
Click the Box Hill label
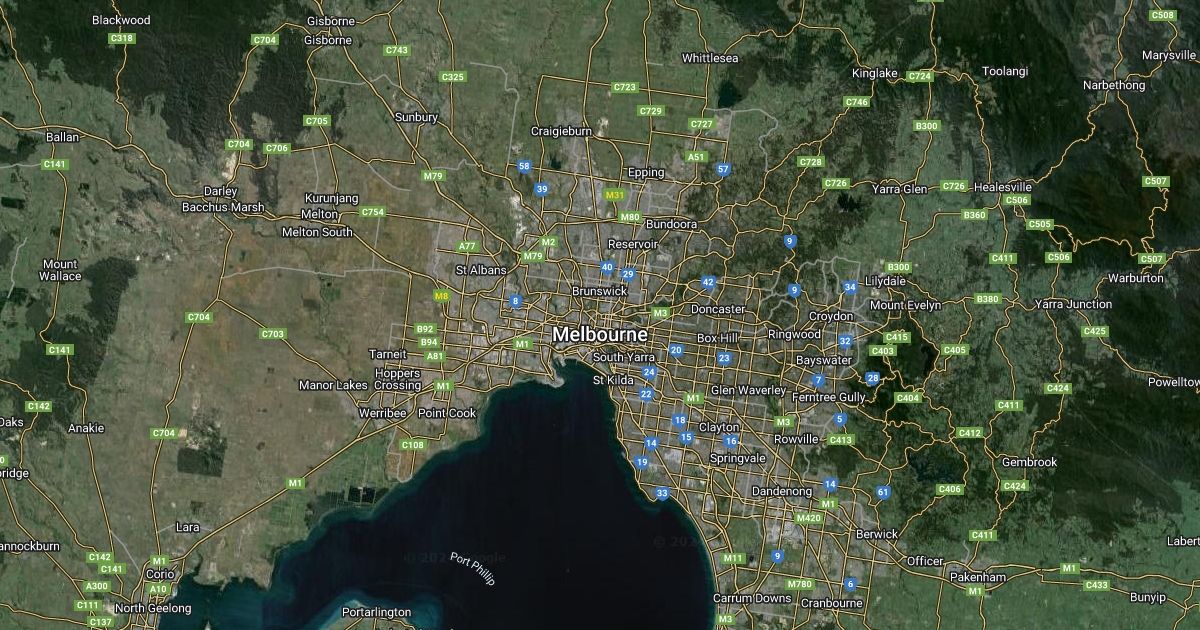coord(717,338)
